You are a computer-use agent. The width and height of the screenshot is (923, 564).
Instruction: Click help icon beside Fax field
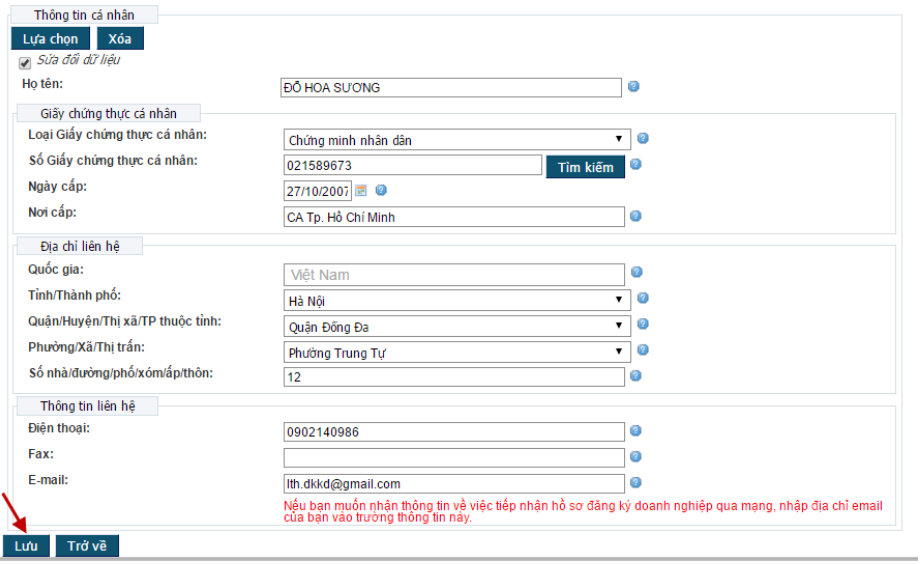[636, 457]
